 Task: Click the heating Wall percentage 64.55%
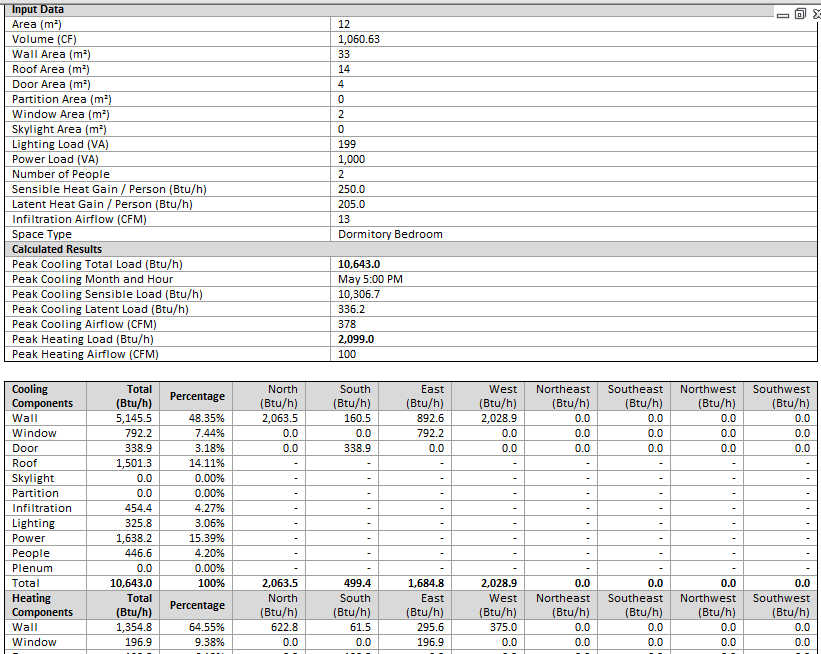click(x=206, y=627)
